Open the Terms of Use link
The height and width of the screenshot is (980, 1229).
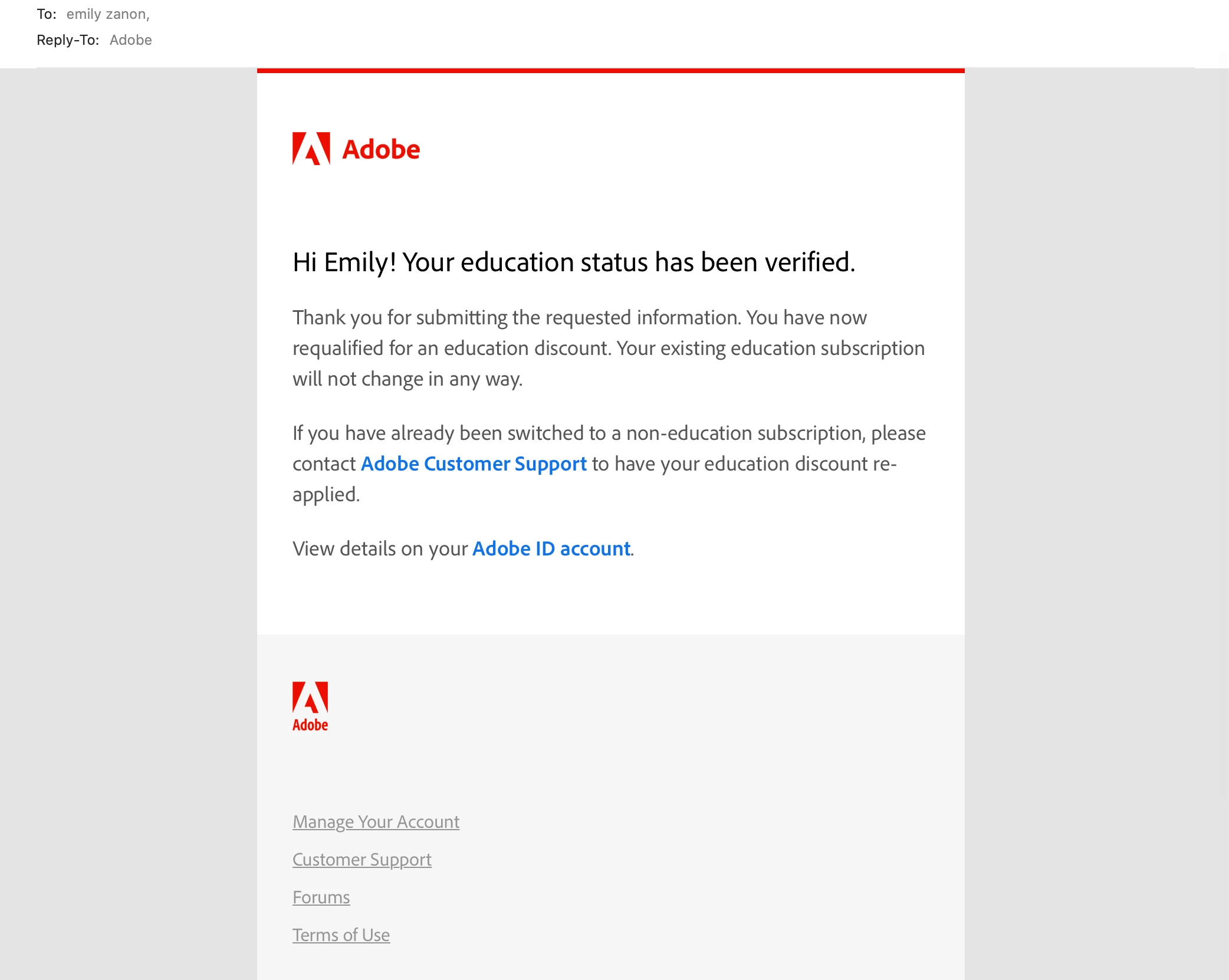341,935
